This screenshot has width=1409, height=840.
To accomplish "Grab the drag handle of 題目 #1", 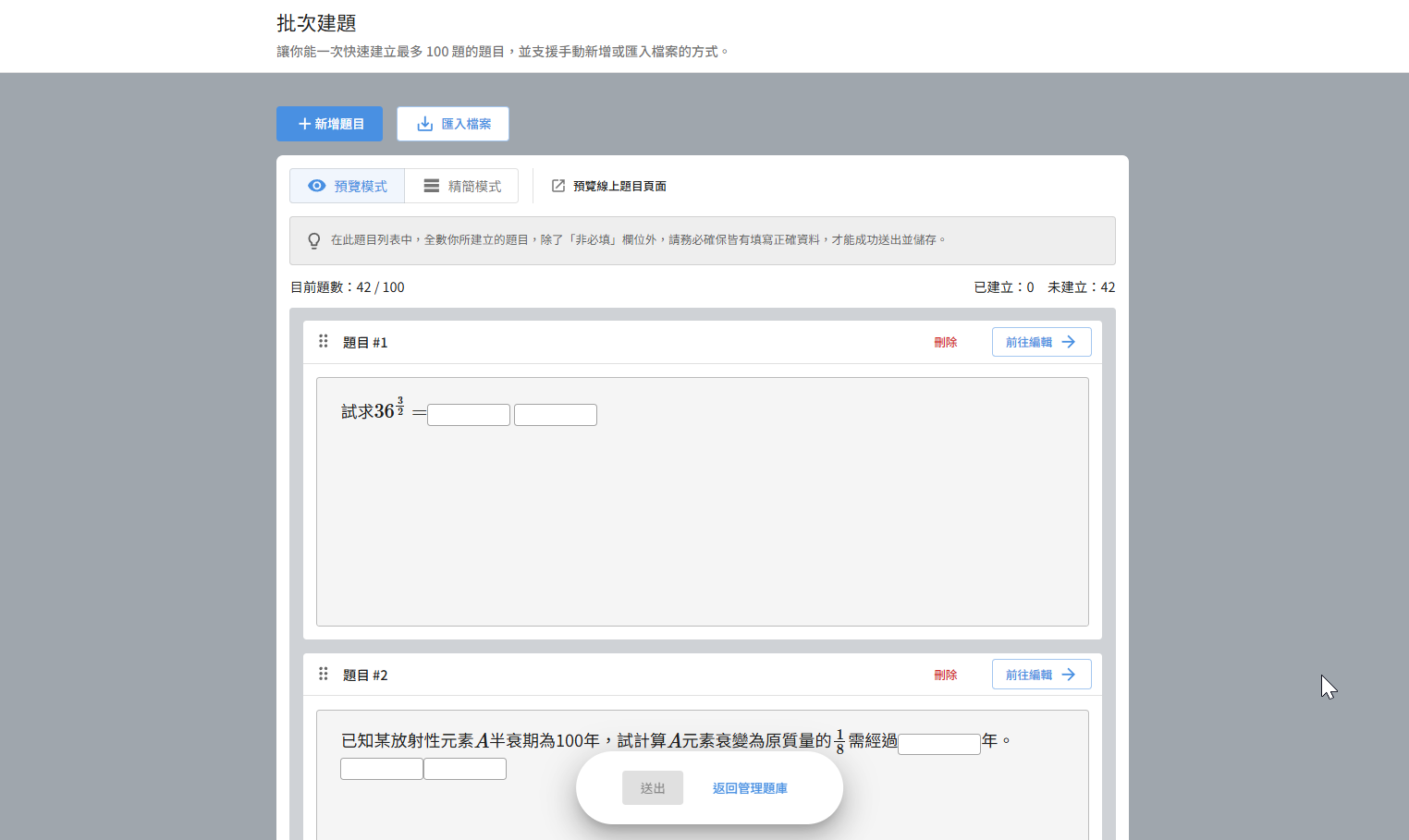I will [x=324, y=341].
